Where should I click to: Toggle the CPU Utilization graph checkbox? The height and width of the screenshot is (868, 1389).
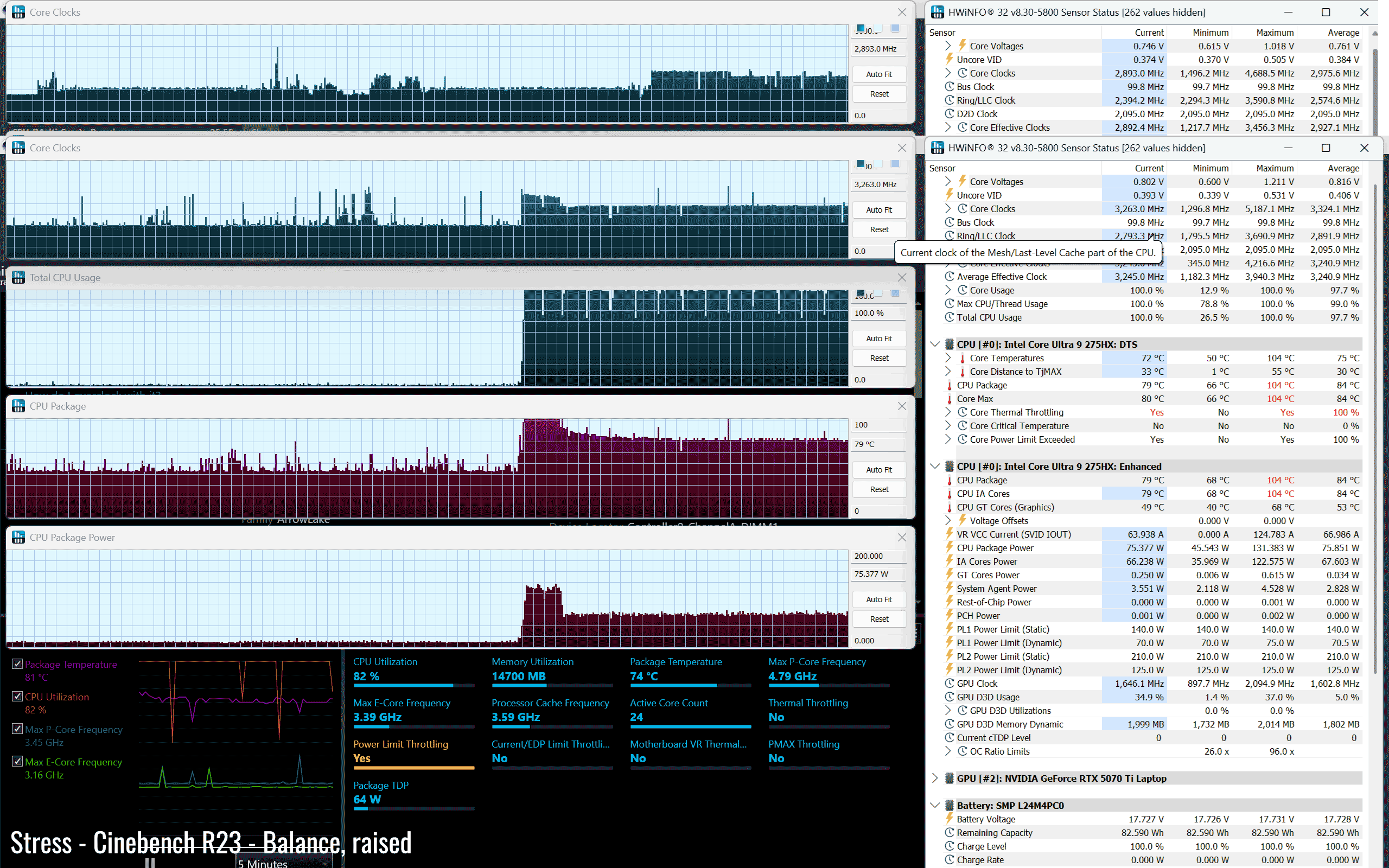pyautogui.click(x=18, y=697)
